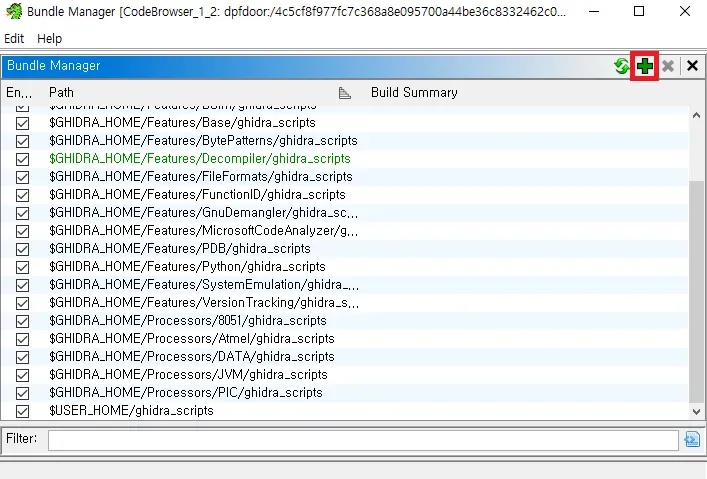Toggle checkbox for MicrosoftCodeAnalyzer bundle
707x479 pixels.
point(22,231)
